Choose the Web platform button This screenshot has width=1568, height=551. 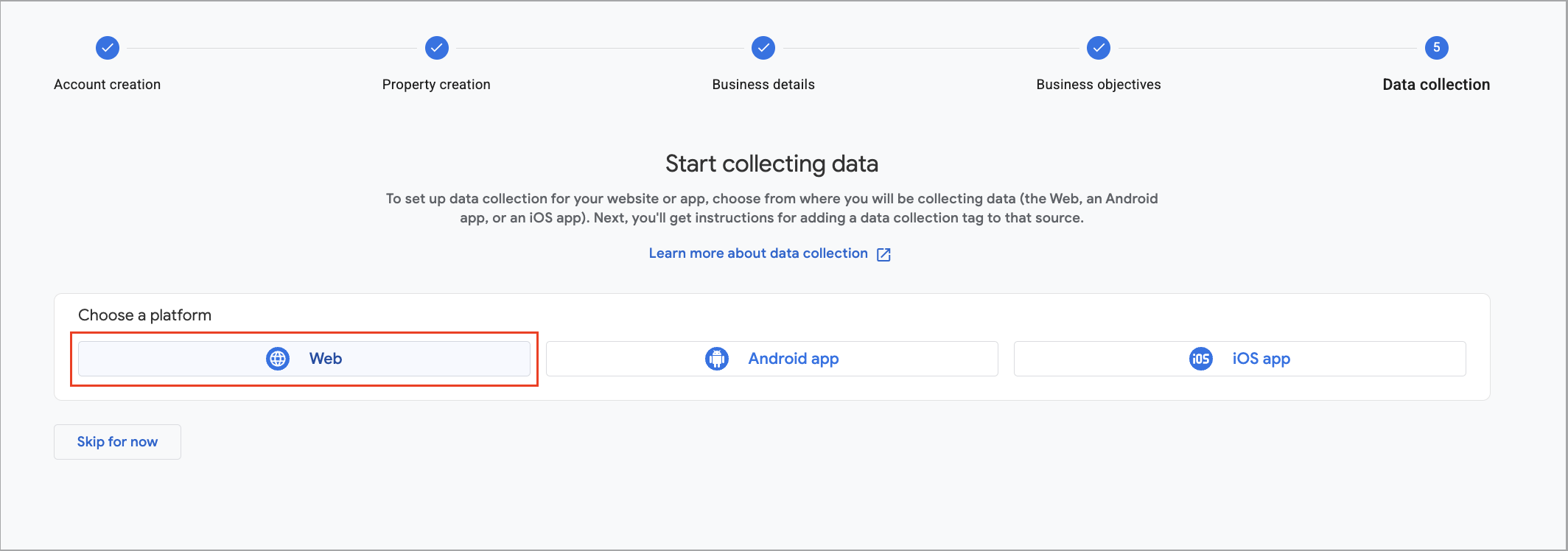[x=304, y=359]
